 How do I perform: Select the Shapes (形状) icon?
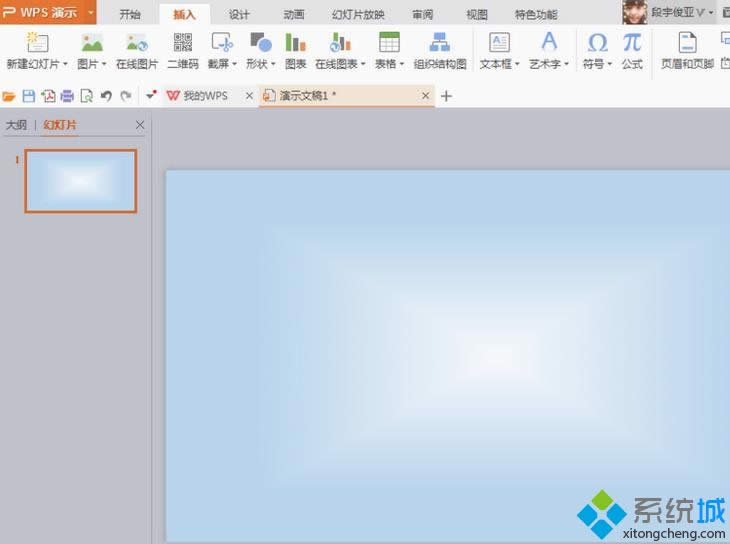pyautogui.click(x=261, y=42)
